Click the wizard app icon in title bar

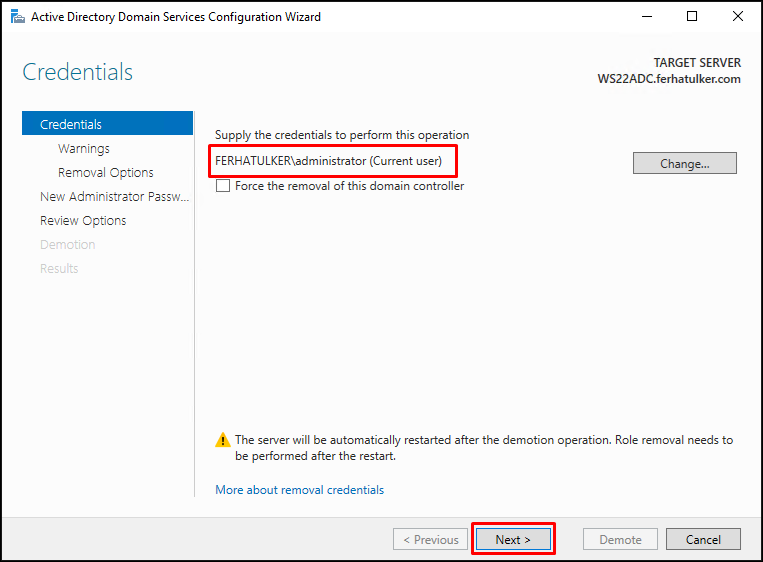[18, 17]
